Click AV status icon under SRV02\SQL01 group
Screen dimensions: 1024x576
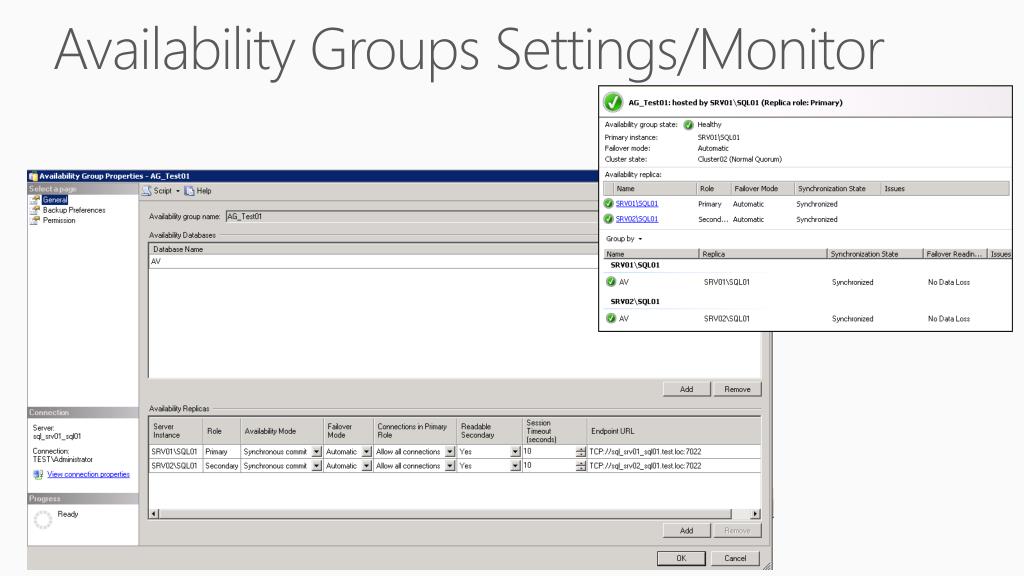point(611,318)
